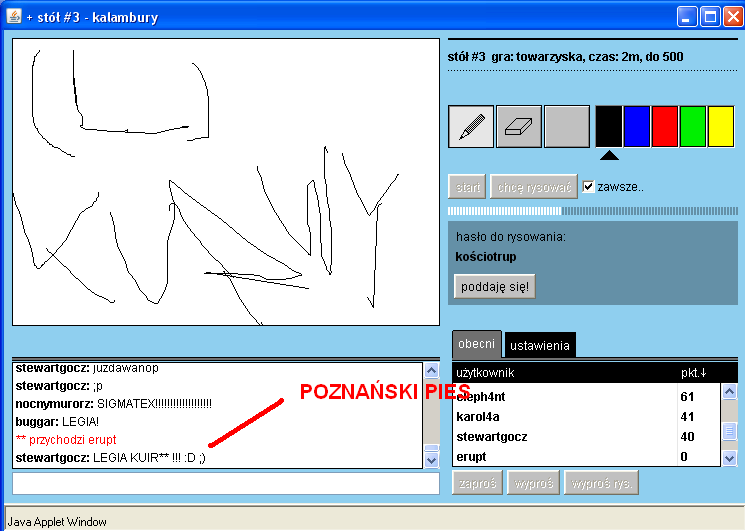Viewport: 745px width, 531px height.
Task: Pick the yellow color swatch
Action: tap(721, 126)
